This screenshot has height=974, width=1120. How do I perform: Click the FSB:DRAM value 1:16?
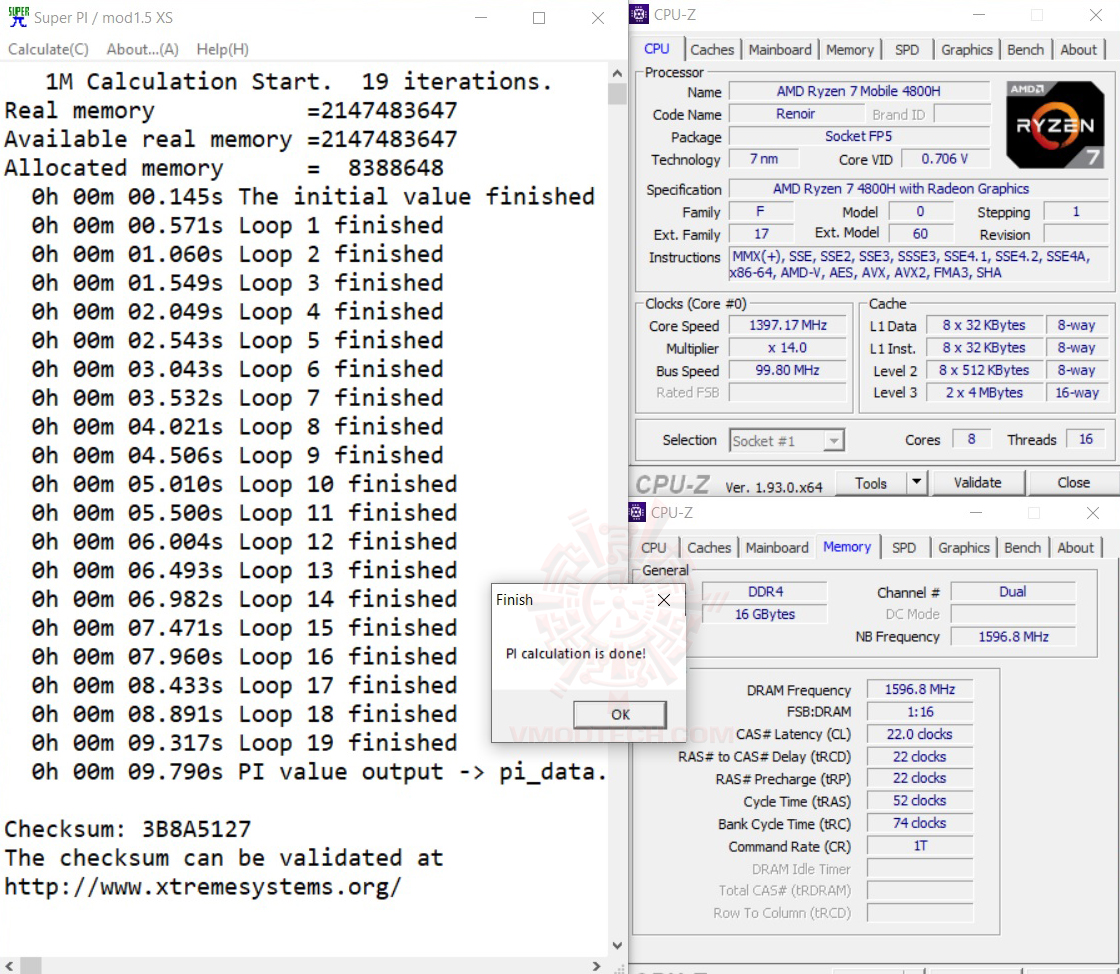(x=919, y=712)
